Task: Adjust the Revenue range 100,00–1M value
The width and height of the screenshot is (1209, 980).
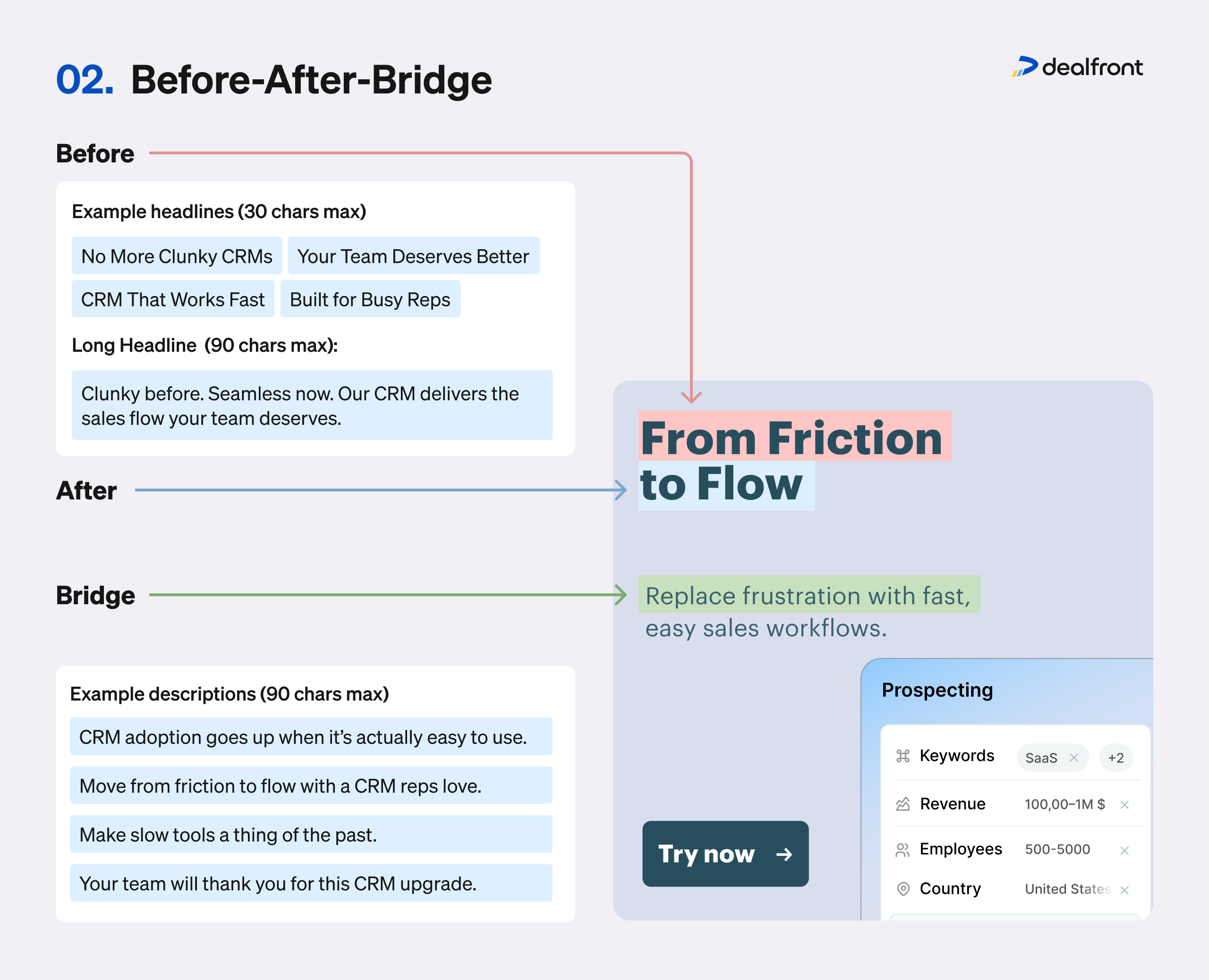Action: pyautogui.click(x=1064, y=804)
